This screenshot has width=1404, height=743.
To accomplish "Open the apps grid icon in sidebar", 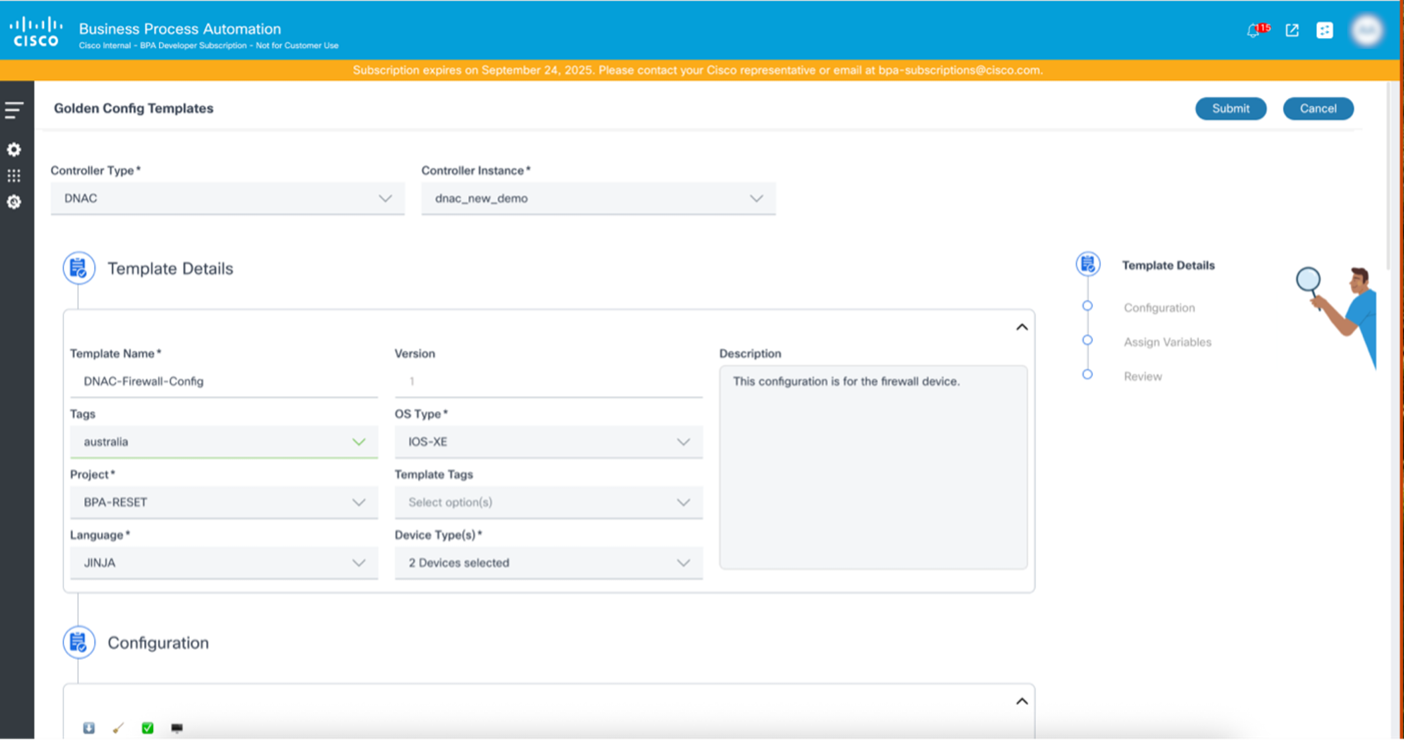I will coord(14,176).
